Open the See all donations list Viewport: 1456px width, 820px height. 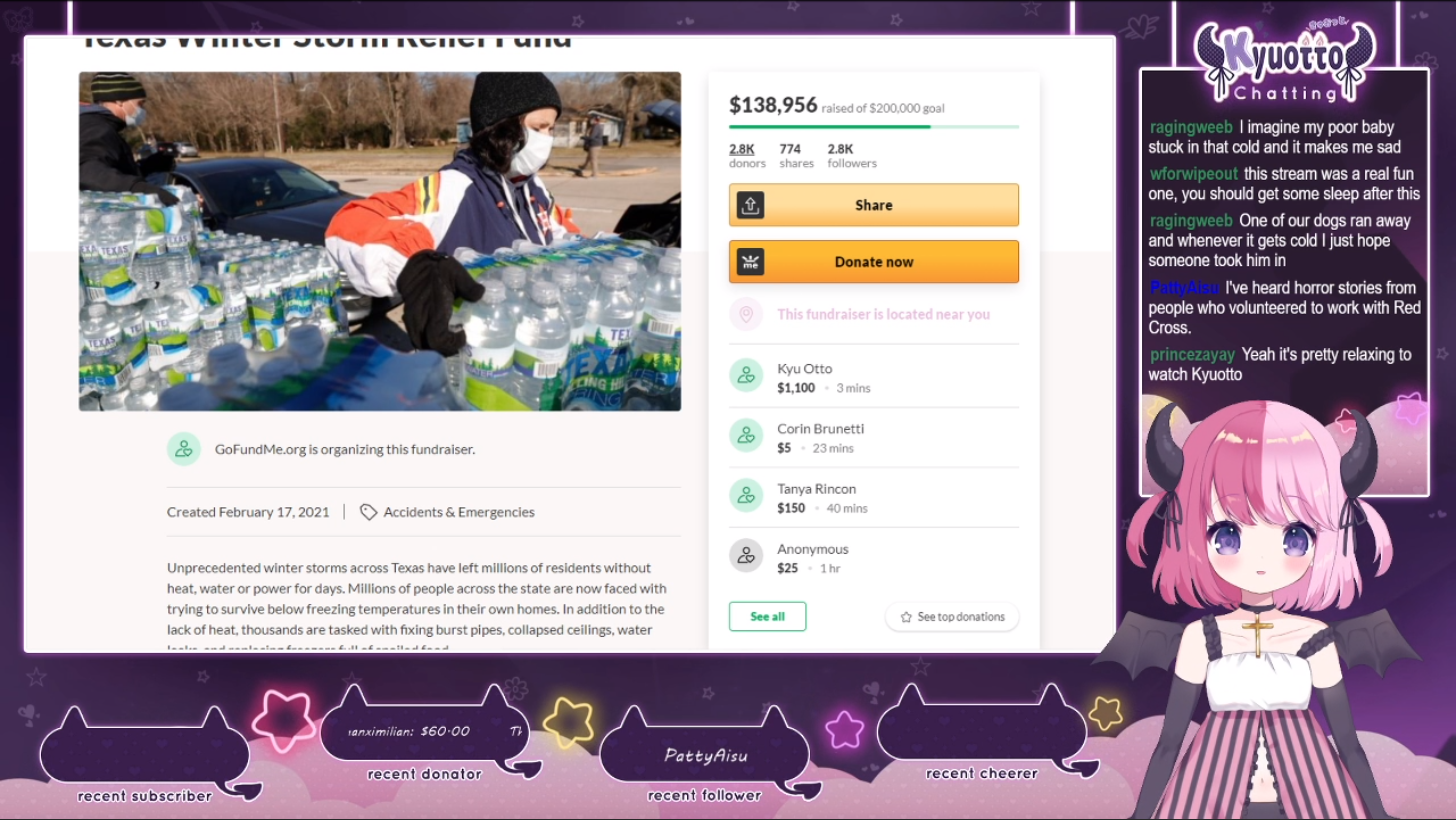pos(767,617)
